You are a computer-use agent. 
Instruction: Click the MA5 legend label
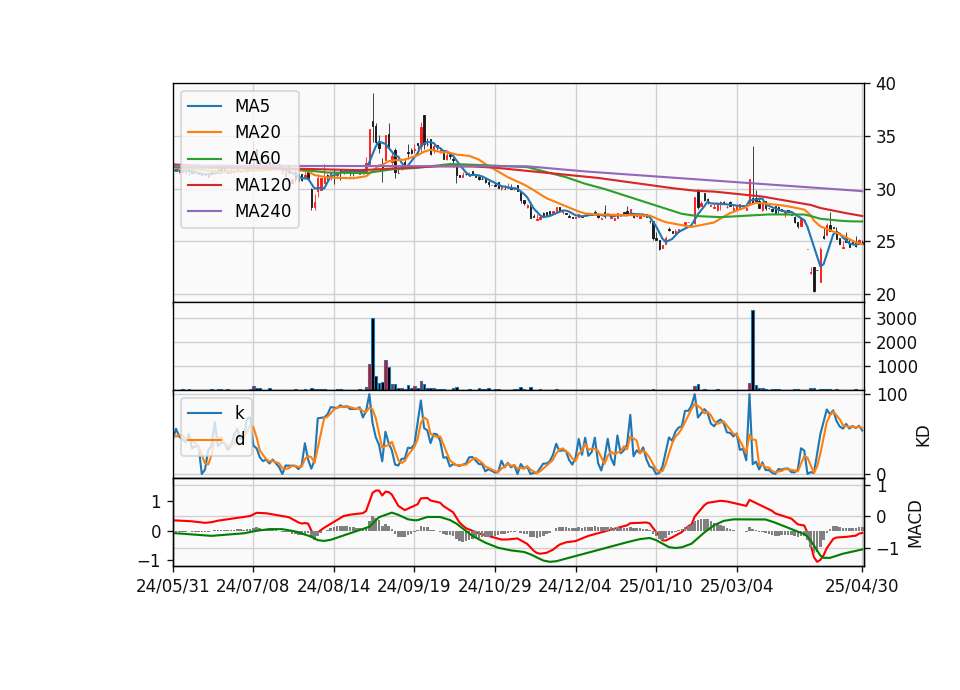tap(252, 106)
